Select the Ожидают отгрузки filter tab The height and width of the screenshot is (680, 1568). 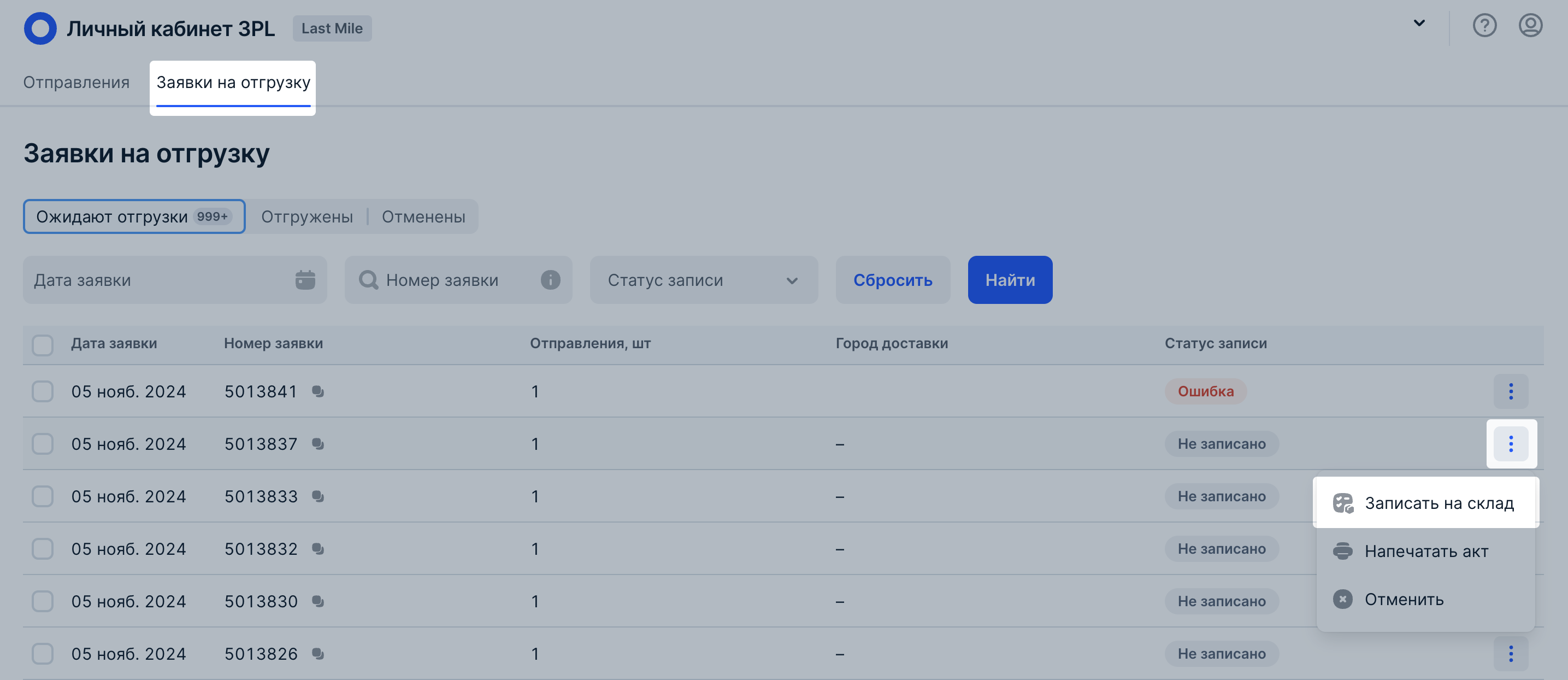[134, 216]
